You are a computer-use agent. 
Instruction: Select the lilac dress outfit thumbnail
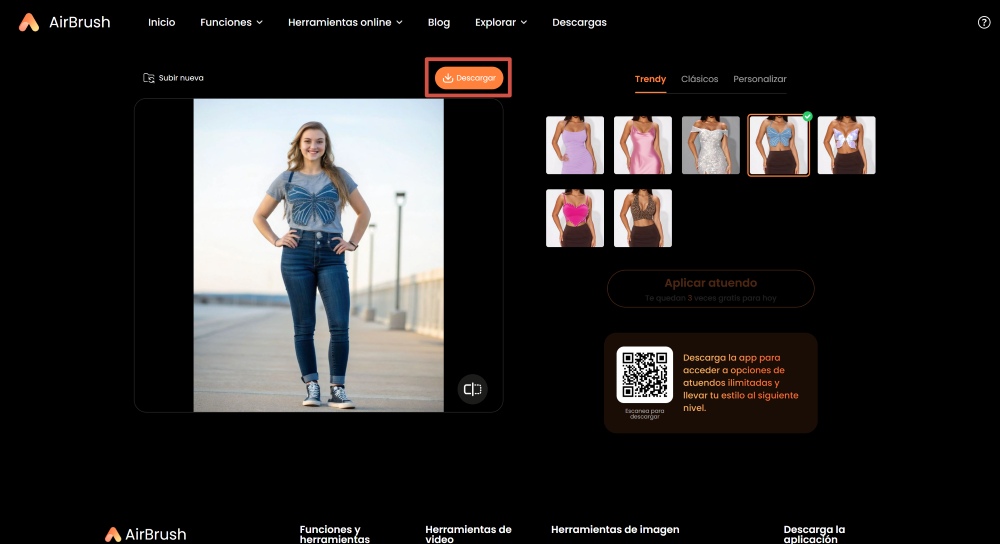point(575,145)
